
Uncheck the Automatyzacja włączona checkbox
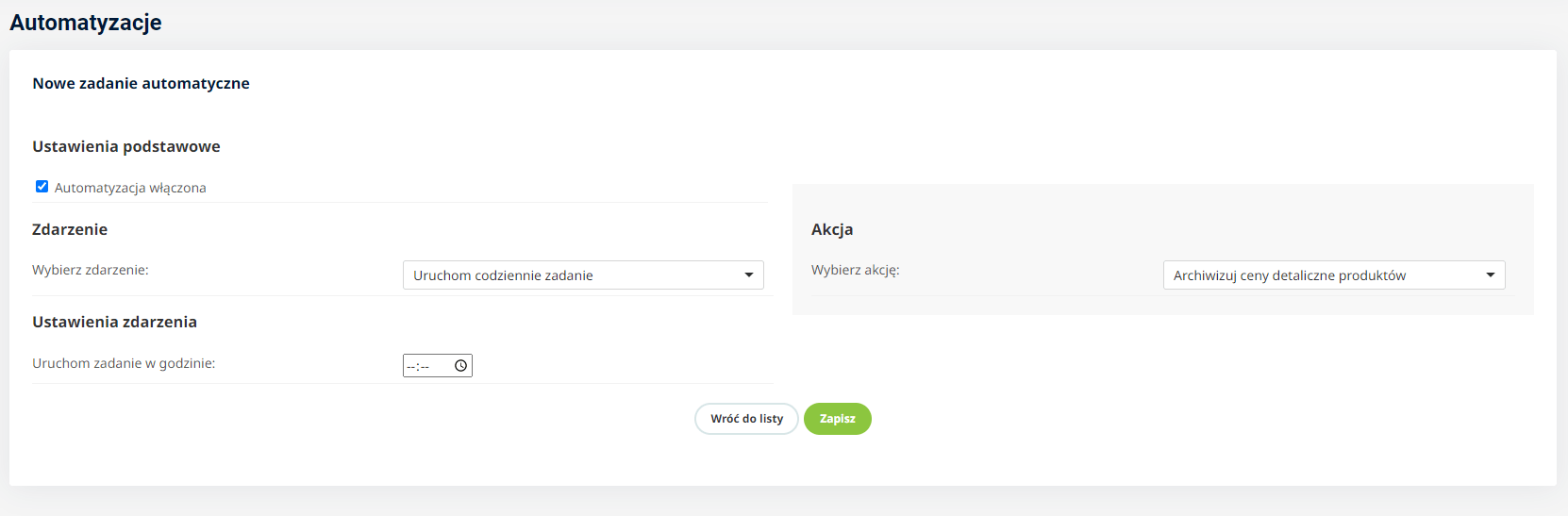tap(42, 187)
